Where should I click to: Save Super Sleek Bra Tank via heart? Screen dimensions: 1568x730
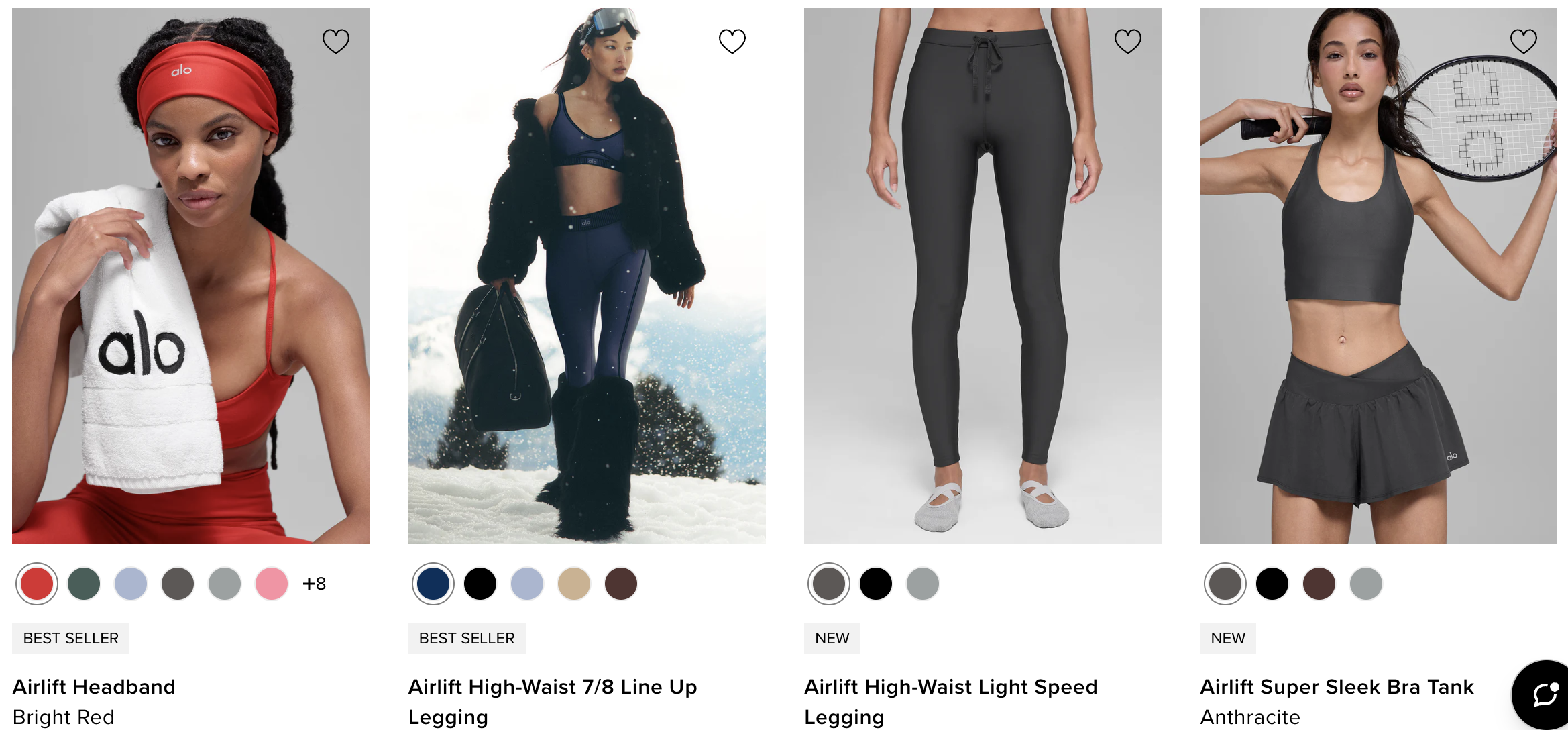click(x=1523, y=42)
